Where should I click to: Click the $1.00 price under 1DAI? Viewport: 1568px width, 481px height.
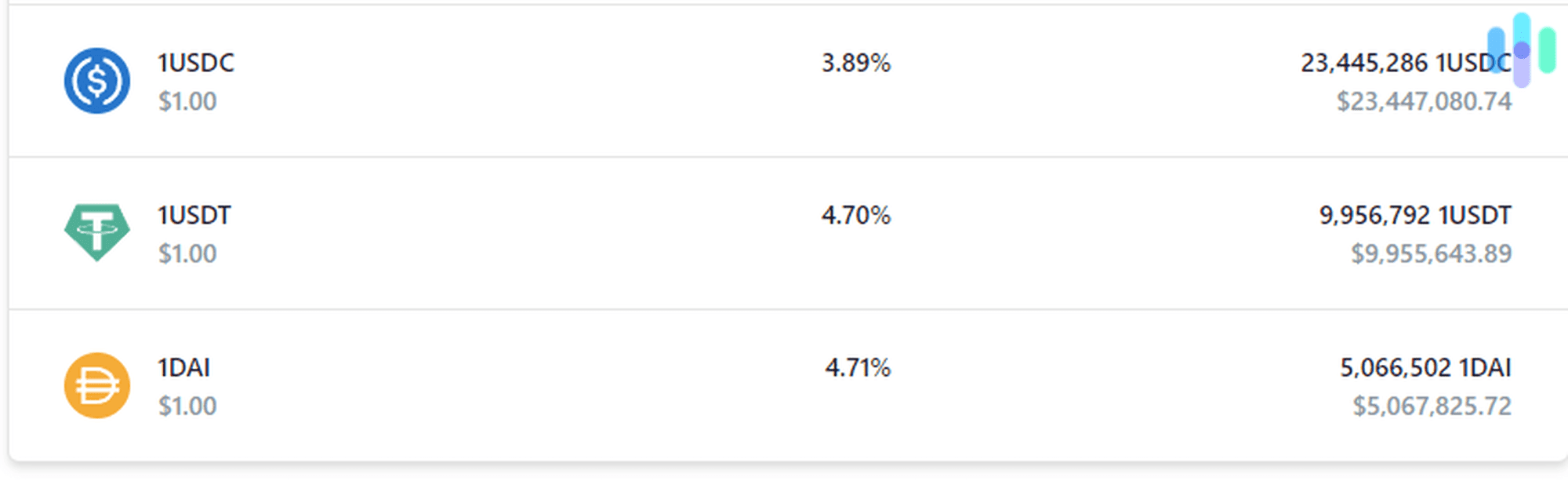(187, 406)
